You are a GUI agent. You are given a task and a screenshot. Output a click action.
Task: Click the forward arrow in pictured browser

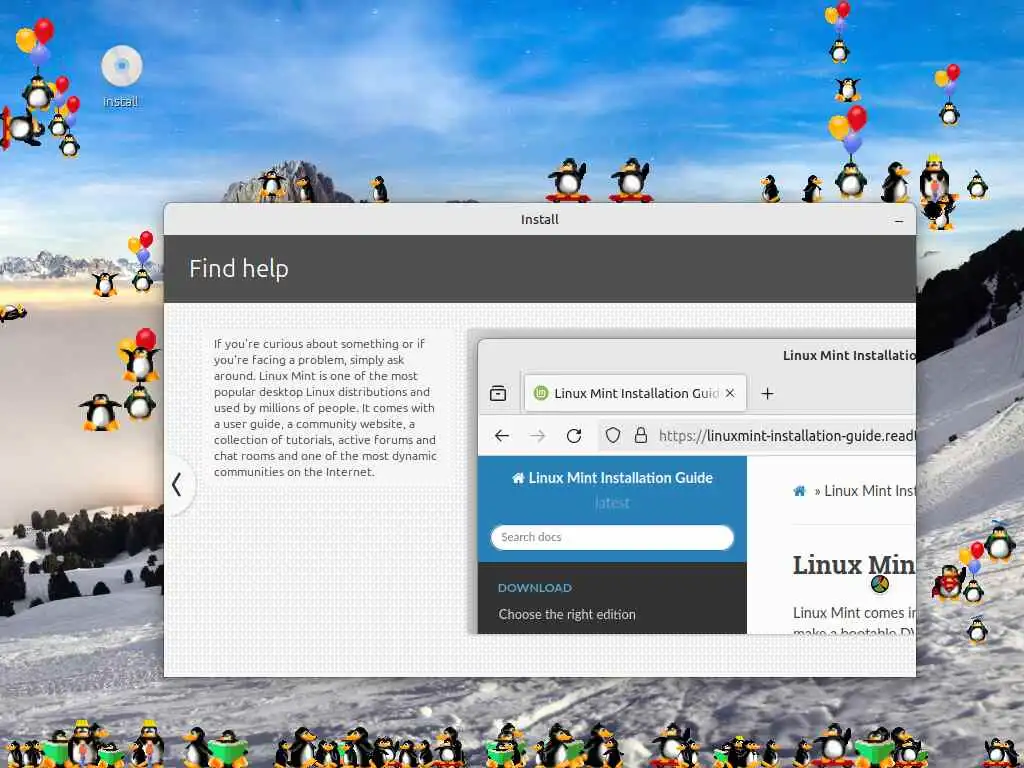[x=537, y=436]
